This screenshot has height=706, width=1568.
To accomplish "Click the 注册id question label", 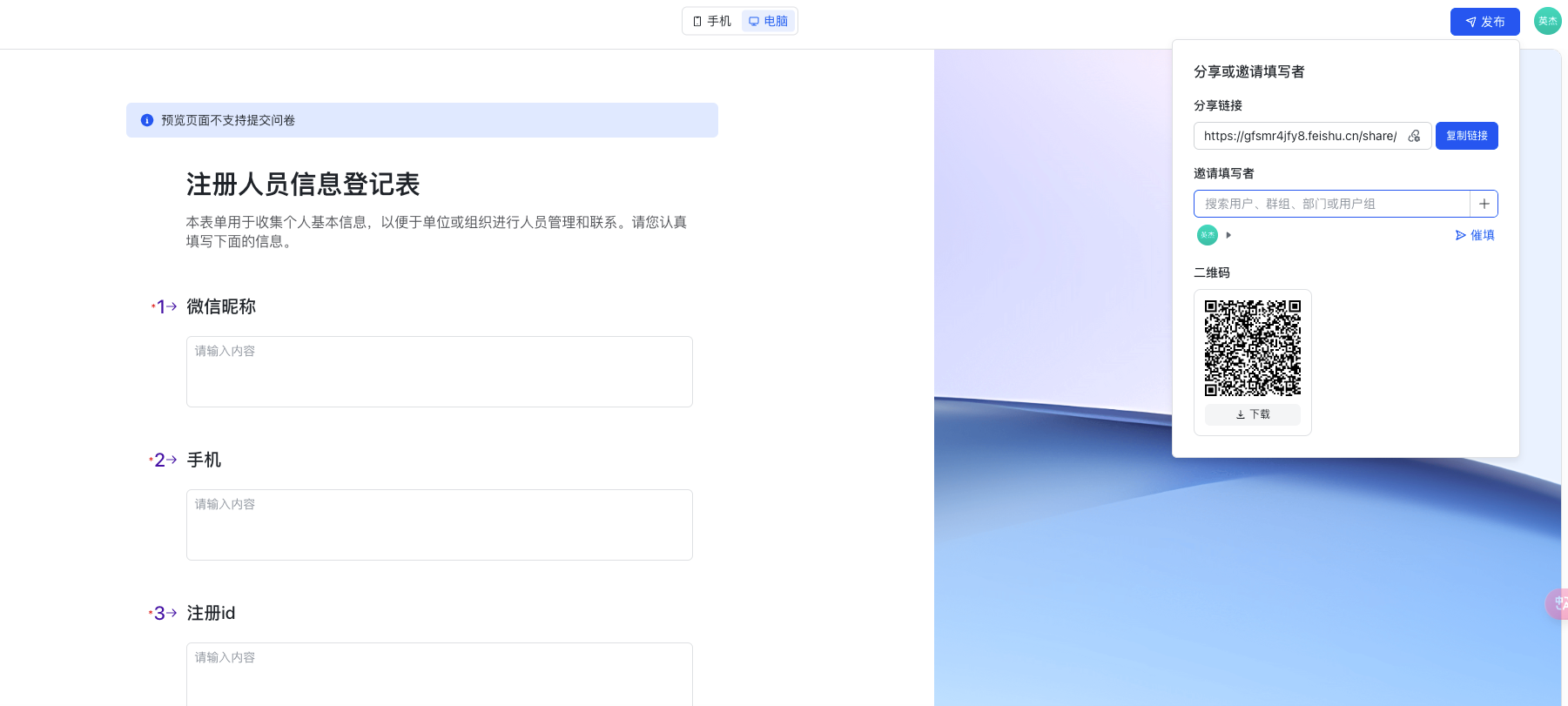I will click(211, 613).
